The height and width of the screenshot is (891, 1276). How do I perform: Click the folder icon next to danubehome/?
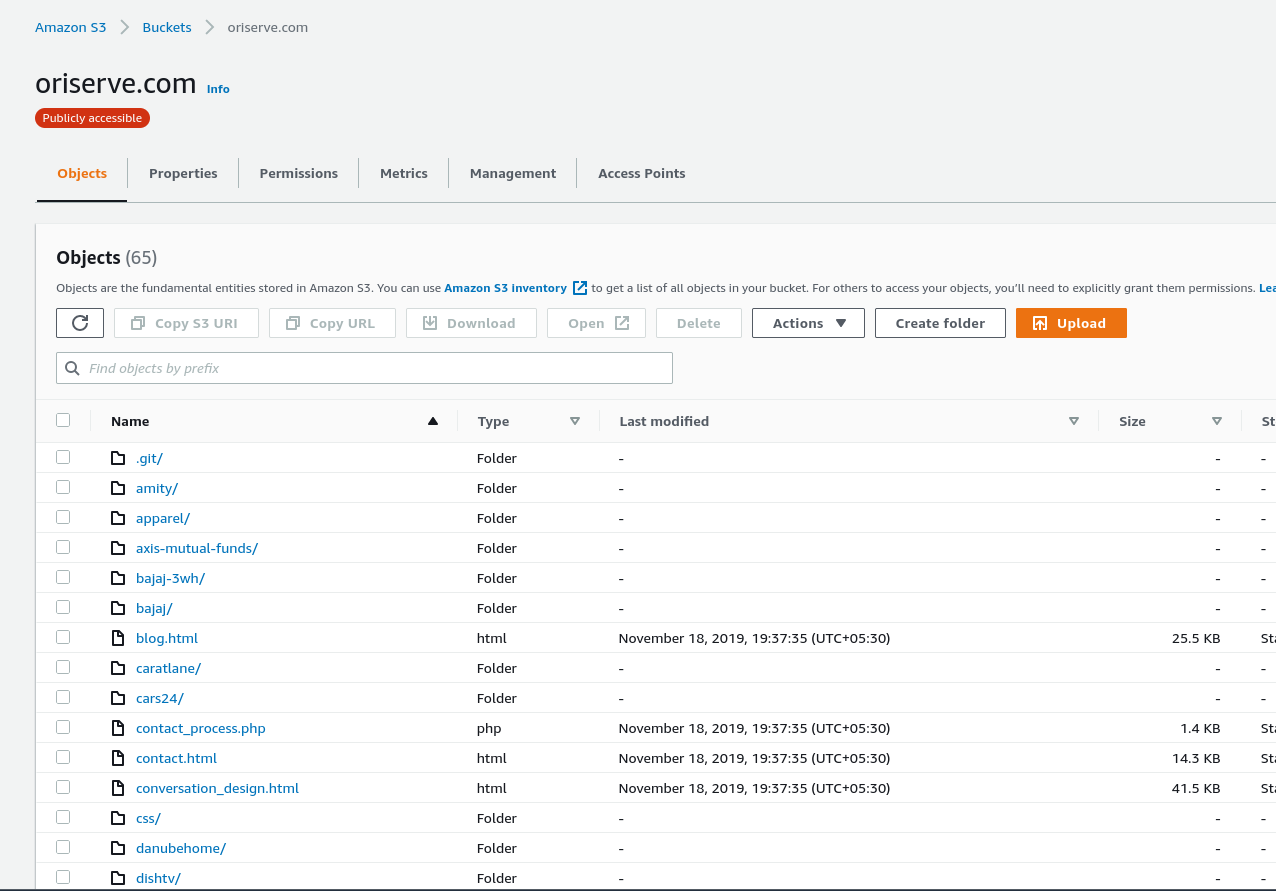point(118,848)
